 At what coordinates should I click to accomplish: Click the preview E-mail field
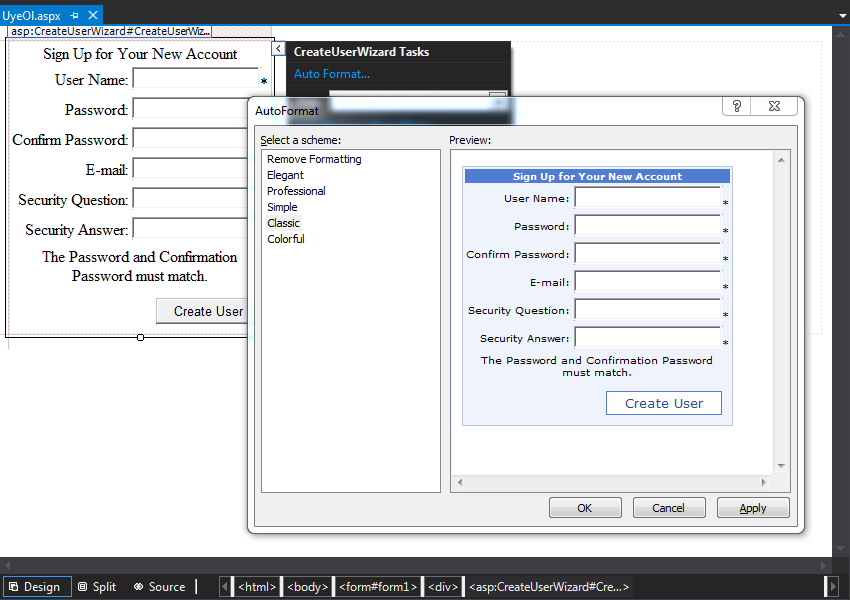coord(648,281)
